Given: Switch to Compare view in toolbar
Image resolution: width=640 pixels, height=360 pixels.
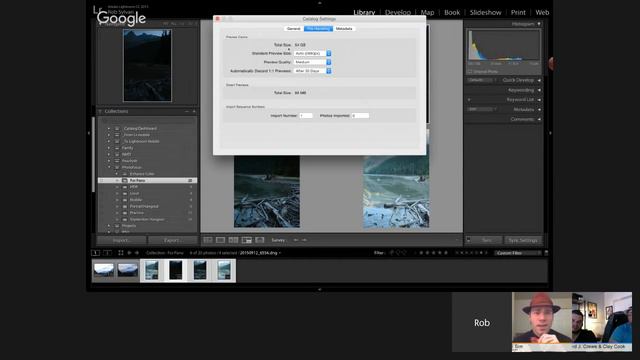Looking at the screenshot, I should pyautogui.click(x=233, y=240).
